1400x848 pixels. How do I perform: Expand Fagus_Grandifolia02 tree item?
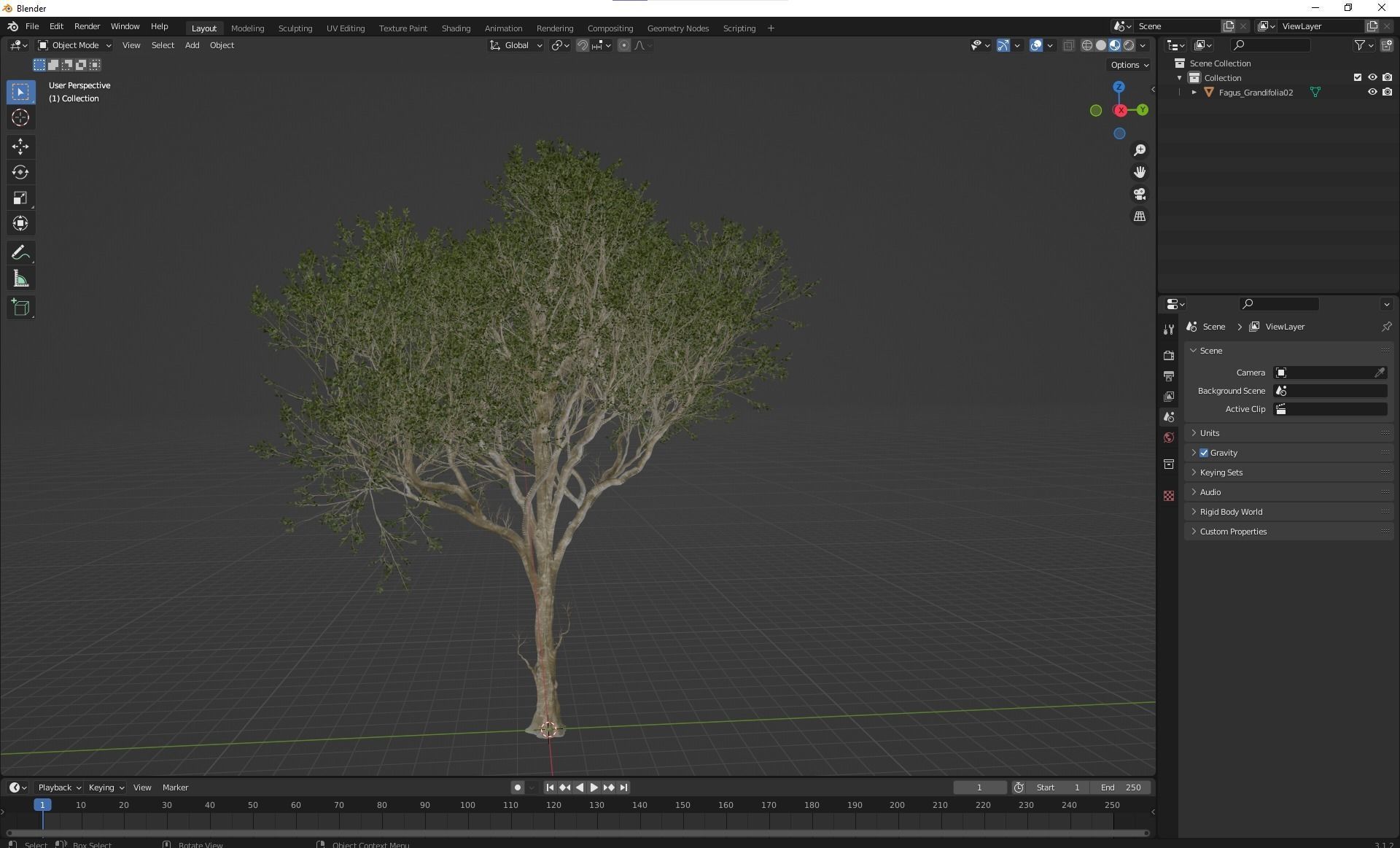click(x=1194, y=93)
